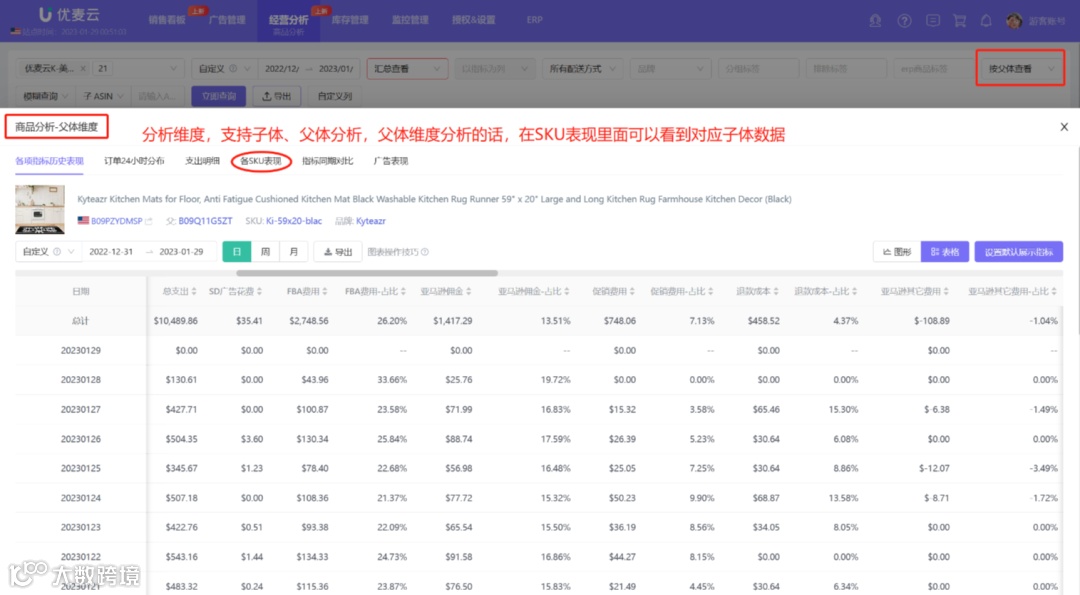
Task: Sort by 退款成本-占比 column arrows
Action: tap(855, 291)
